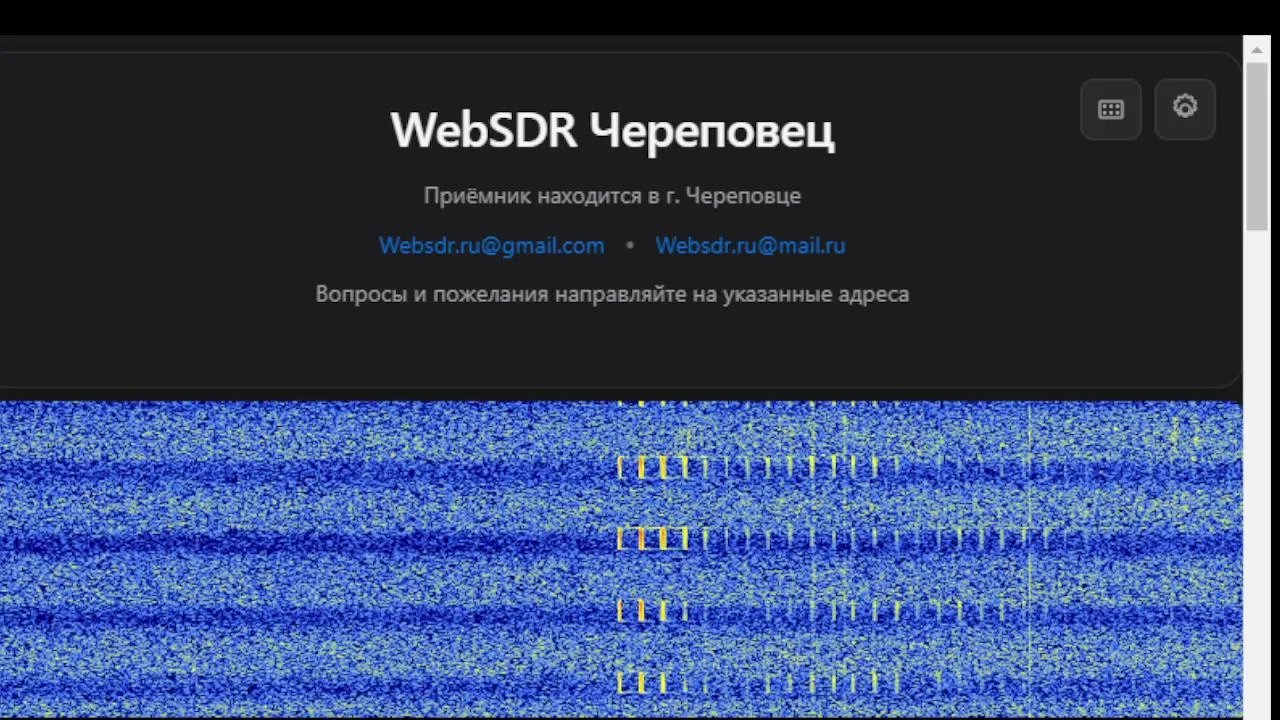Open the keyboard shortcuts button
1280x720 pixels.
pyautogui.click(x=1111, y=109)
